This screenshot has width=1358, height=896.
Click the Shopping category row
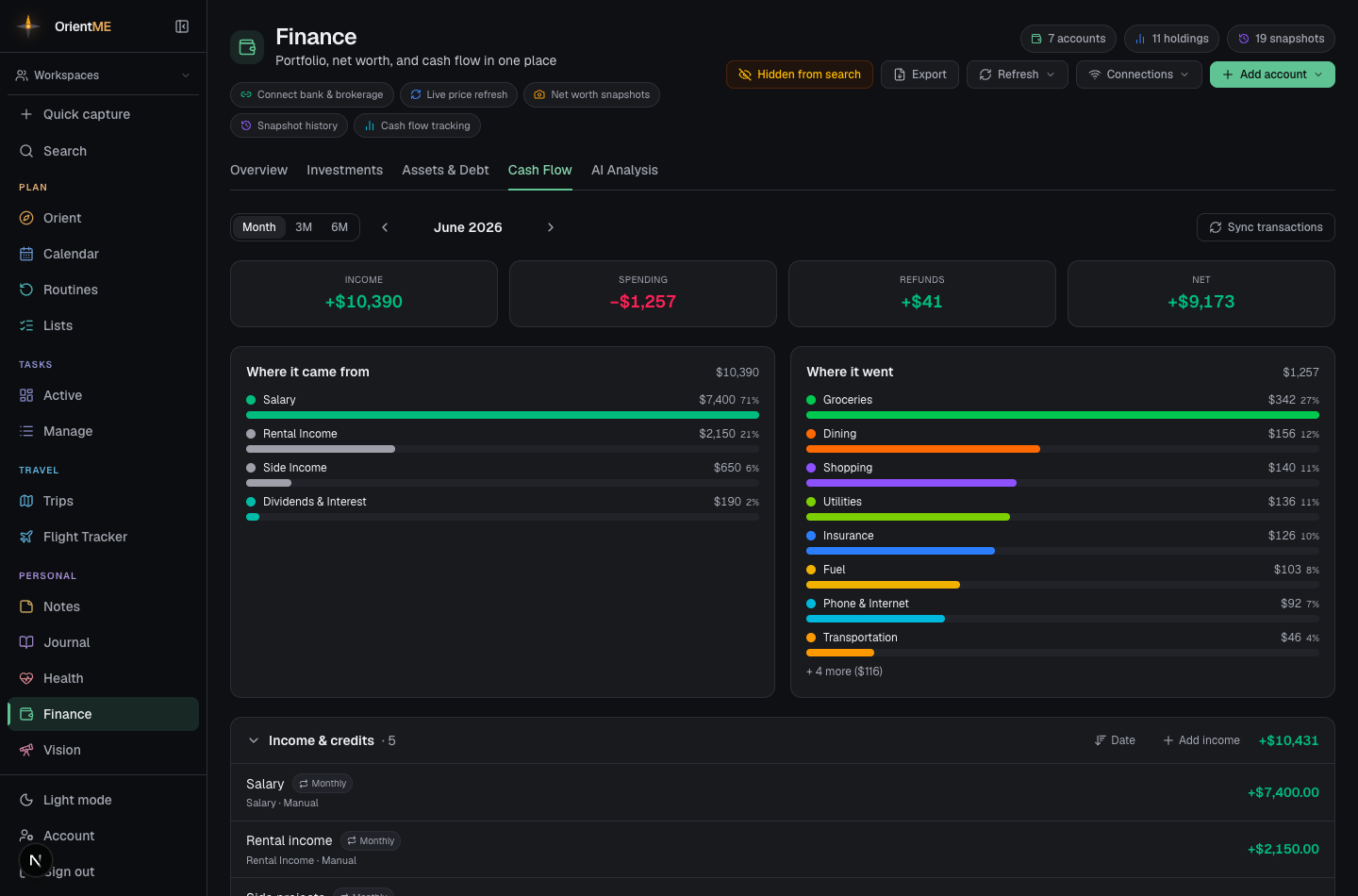[x=1063, y=474]
